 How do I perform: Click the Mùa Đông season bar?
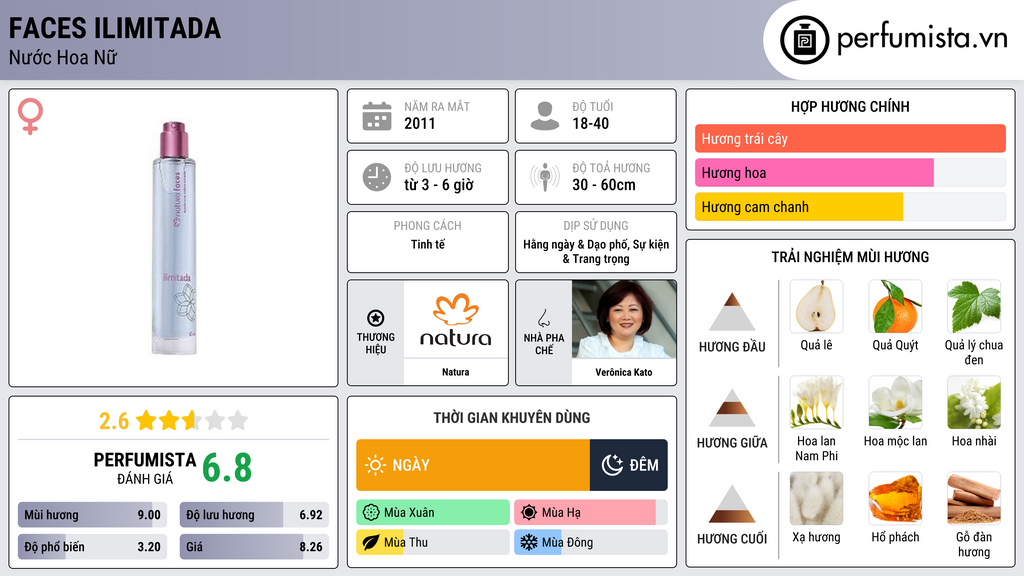(x=591, y=542)
